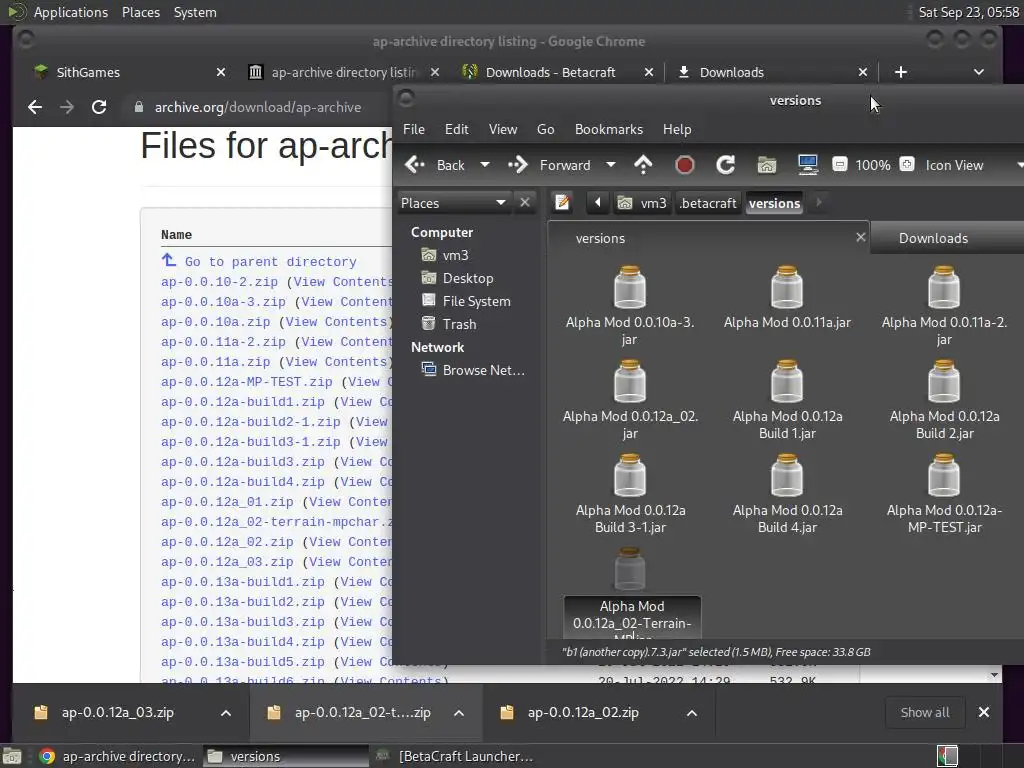1024x768 pixels.
Task: Go up to the parent folder
Action: 643,165
